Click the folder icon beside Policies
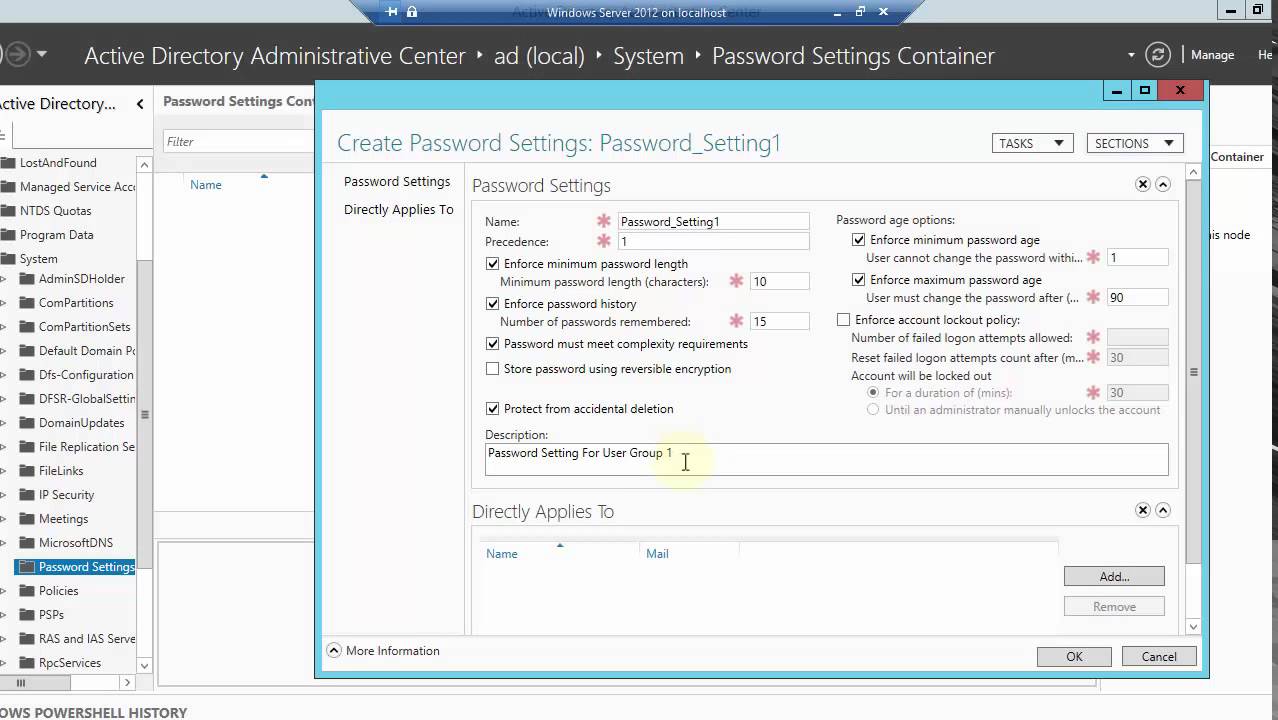The height and width of the screenshot is (720, 1278). tap(27, 591)
